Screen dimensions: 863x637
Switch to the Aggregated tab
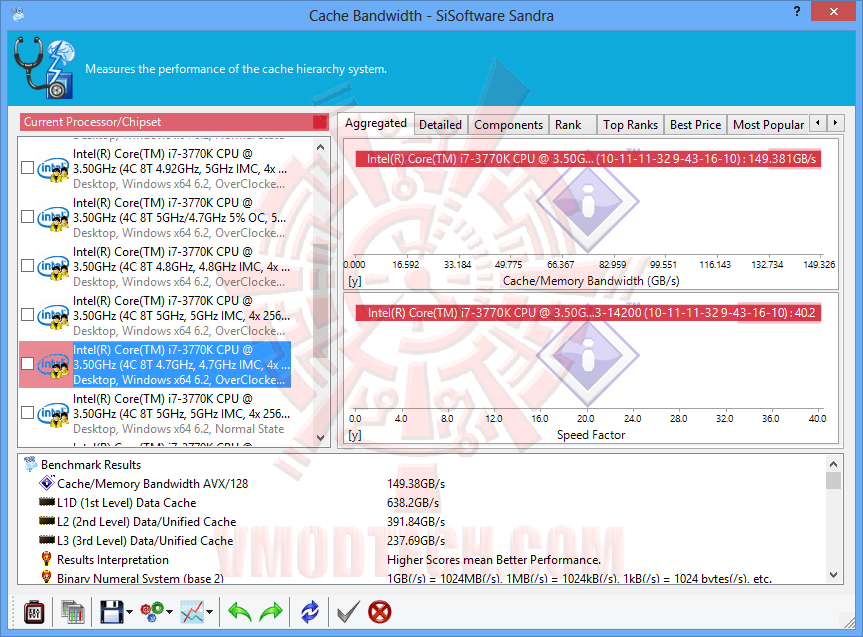coord(375,123)
